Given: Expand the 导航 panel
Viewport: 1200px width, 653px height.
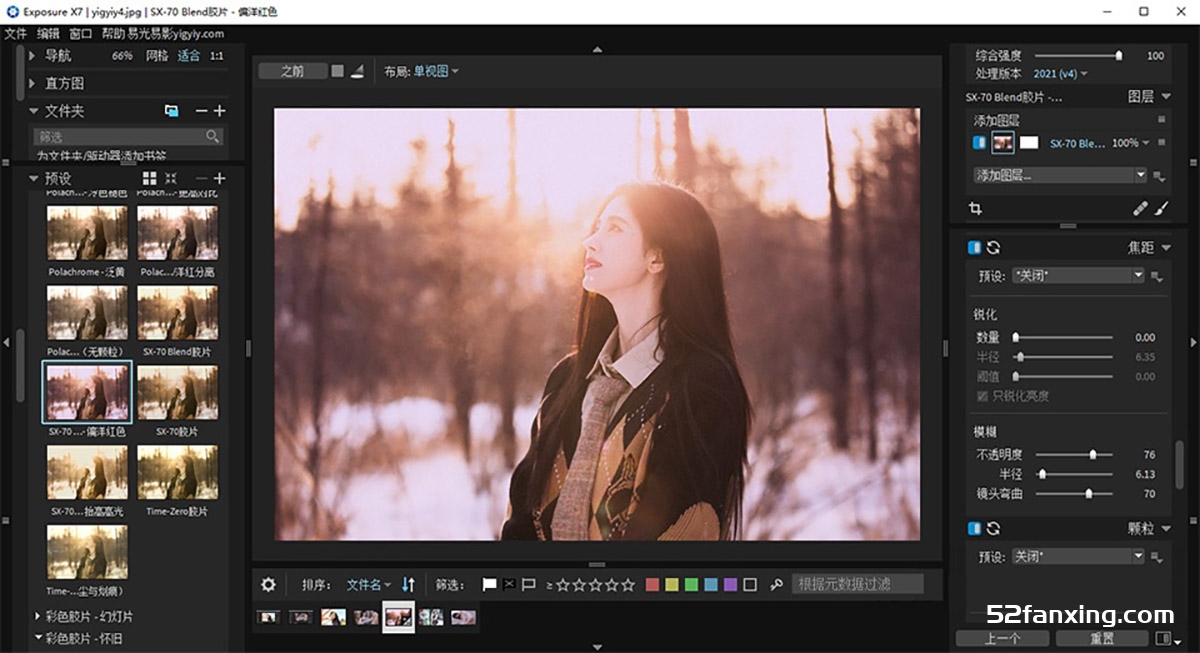Looking at the screenshot, I should click(33, 56).
